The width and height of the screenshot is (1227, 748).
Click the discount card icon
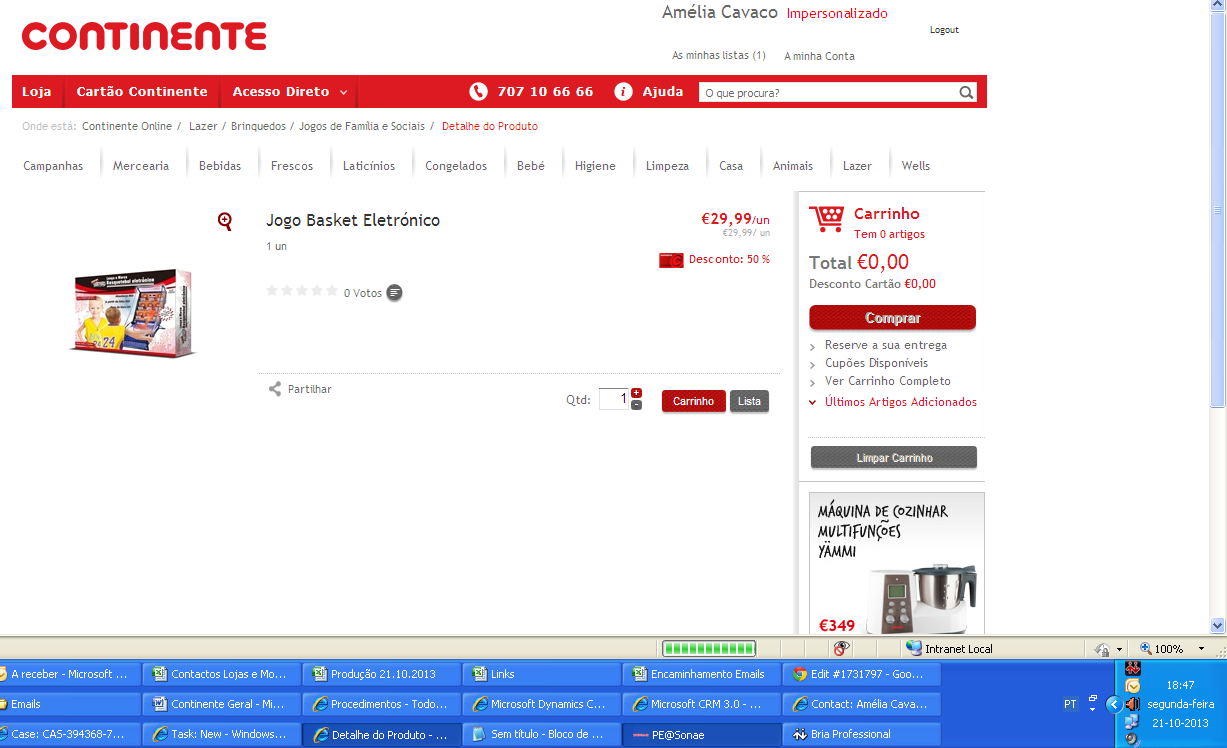[671, 260]
